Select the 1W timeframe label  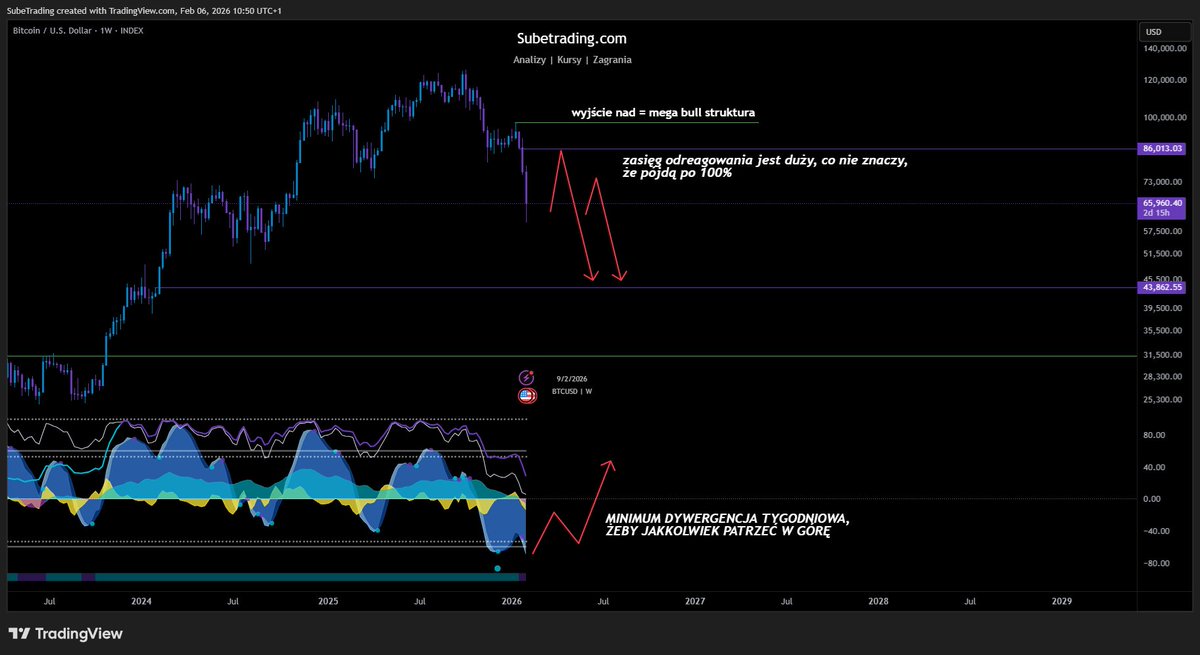[x=106, y=30]
